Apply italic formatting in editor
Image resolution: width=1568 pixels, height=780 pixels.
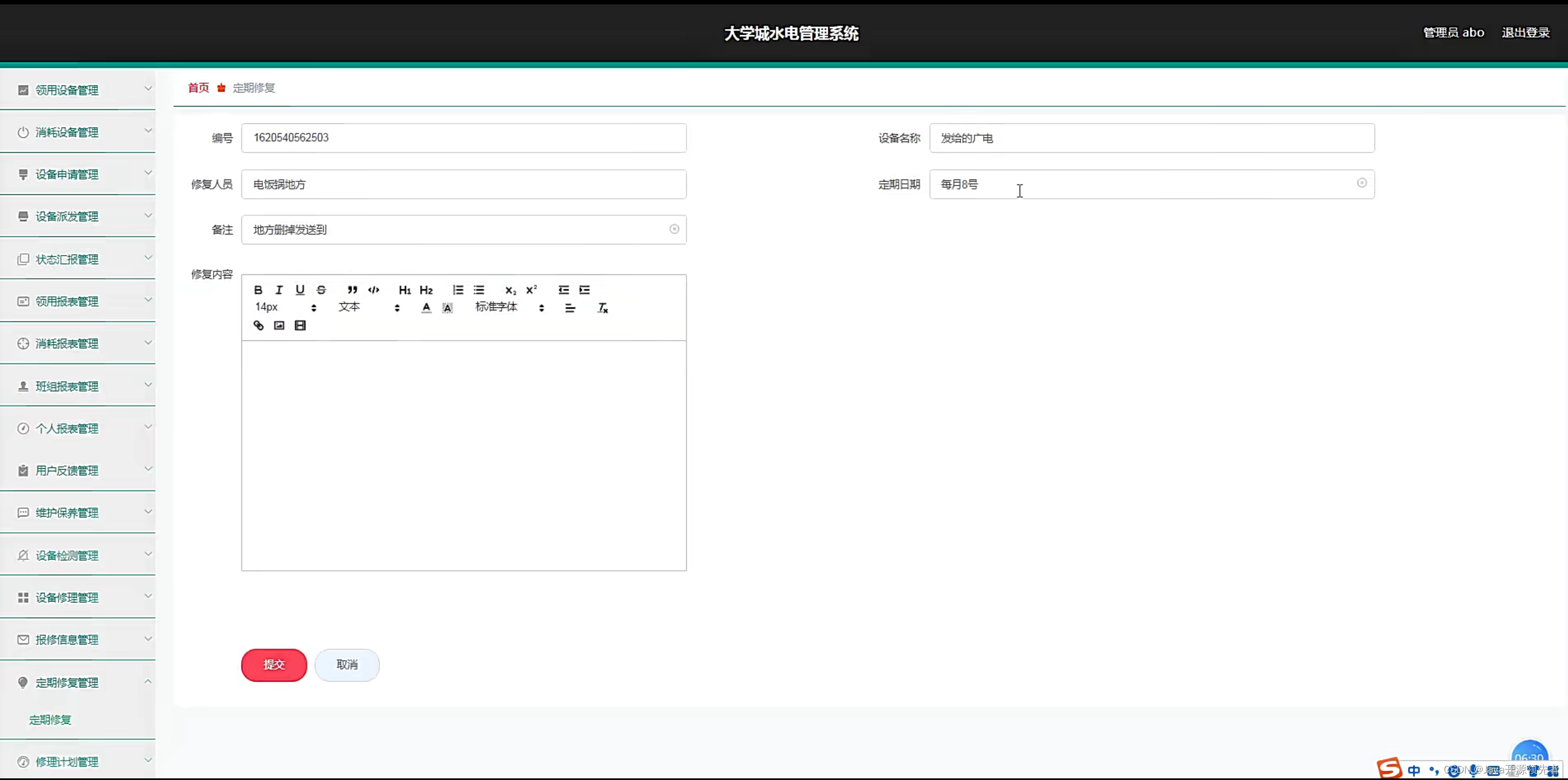click(x=279, y=290)
